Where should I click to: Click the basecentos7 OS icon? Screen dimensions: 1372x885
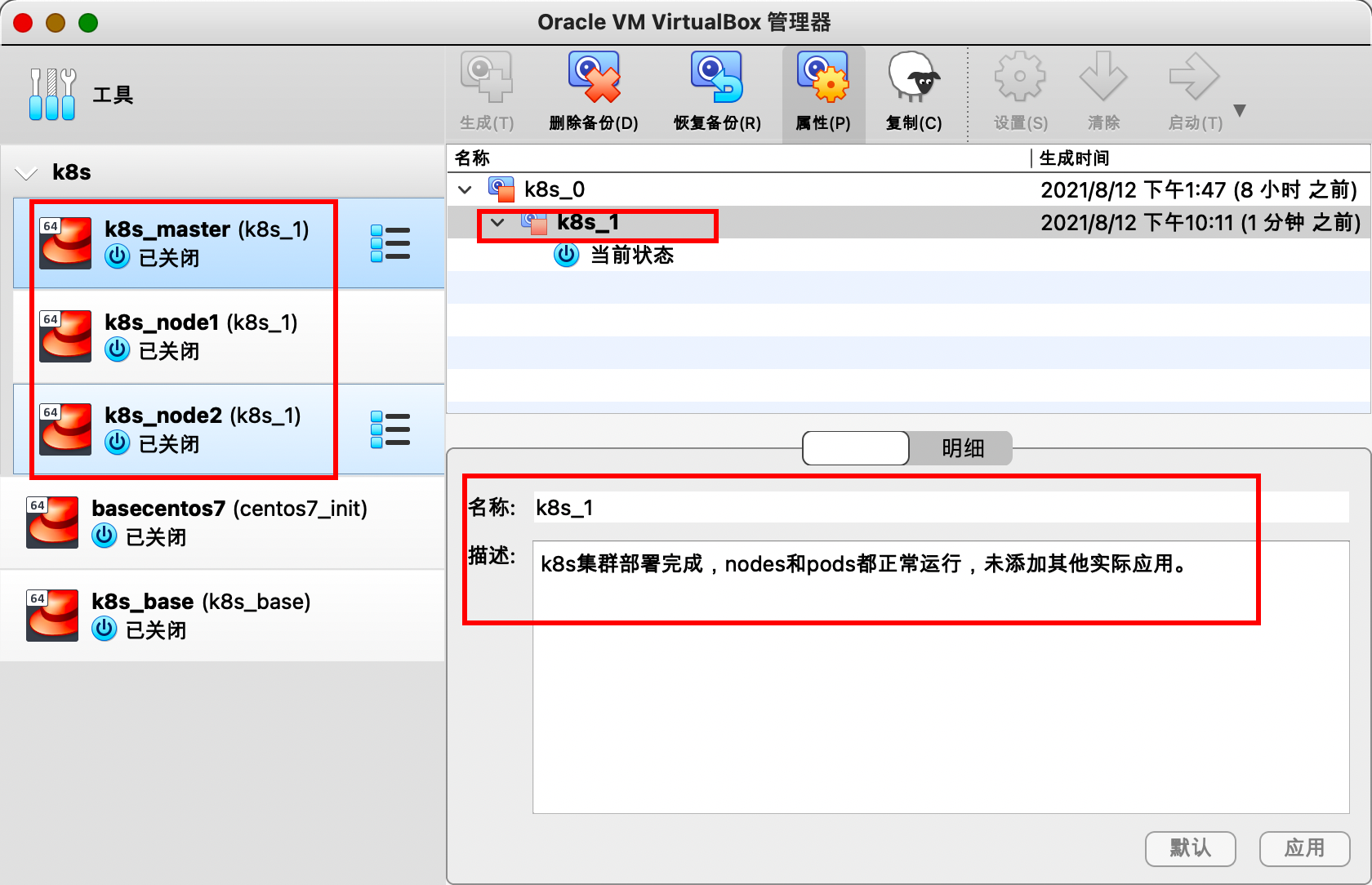click(x=52, y=523)
